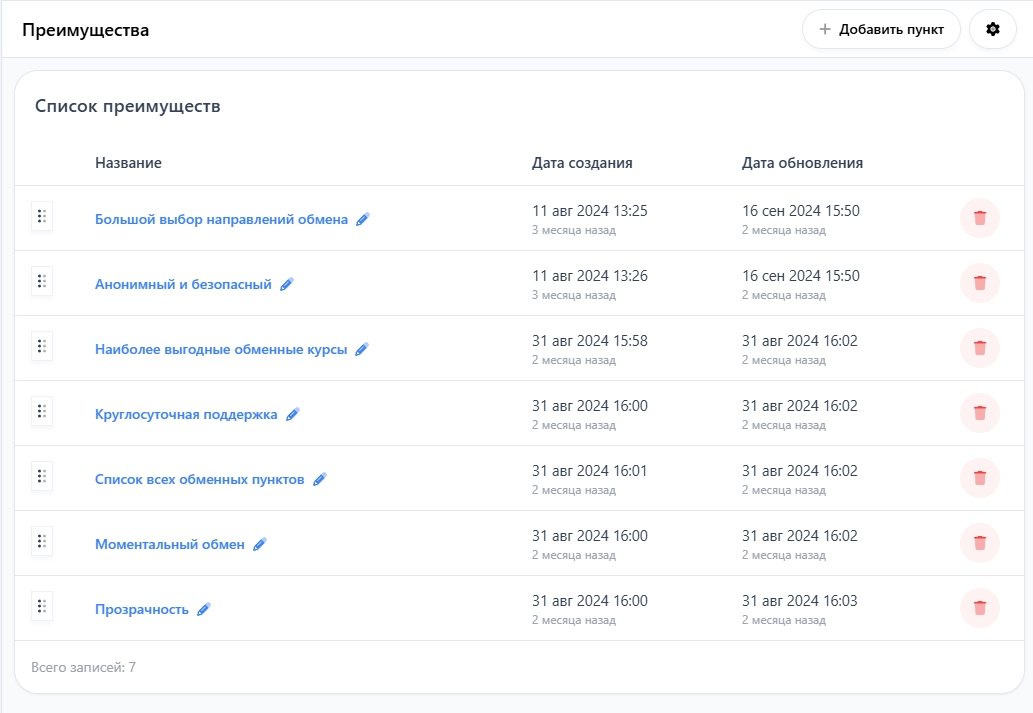This screenshot has width=1033, height=713.
Task: Click the 'Дата создания' column header
Action: (x=582, y=163)
